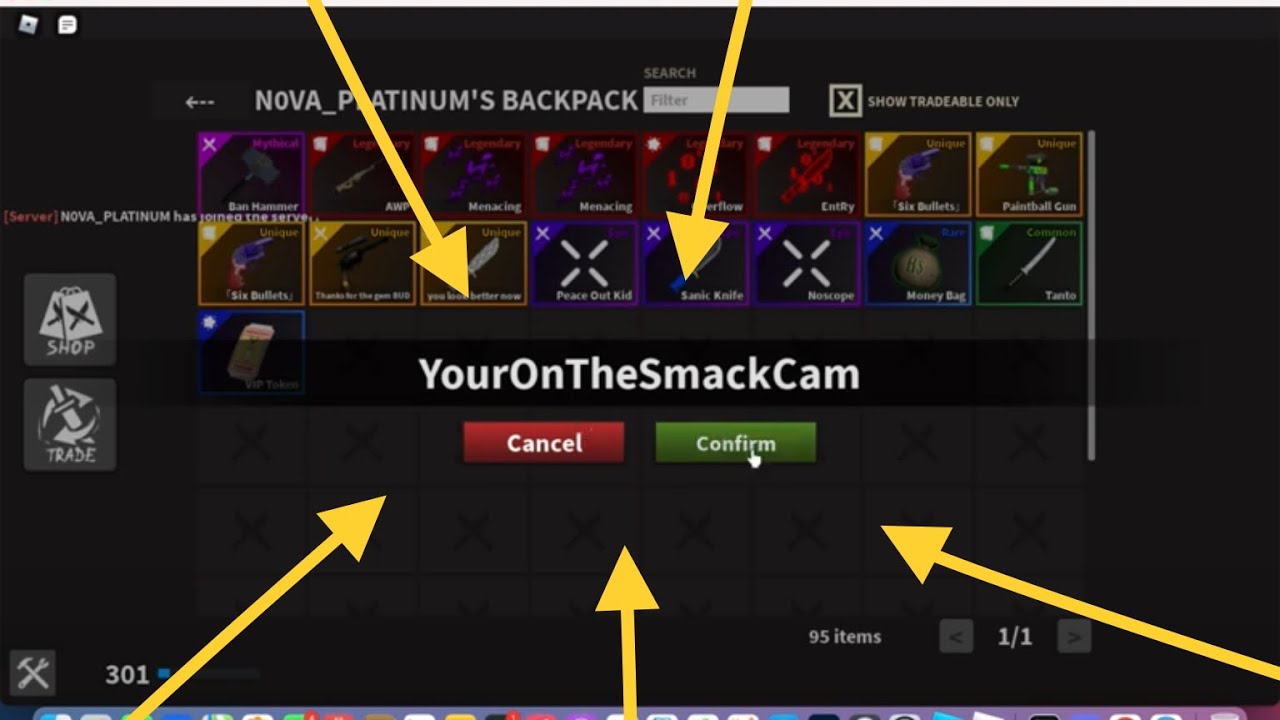Click the Roblox logo icon

pos(28,24)
